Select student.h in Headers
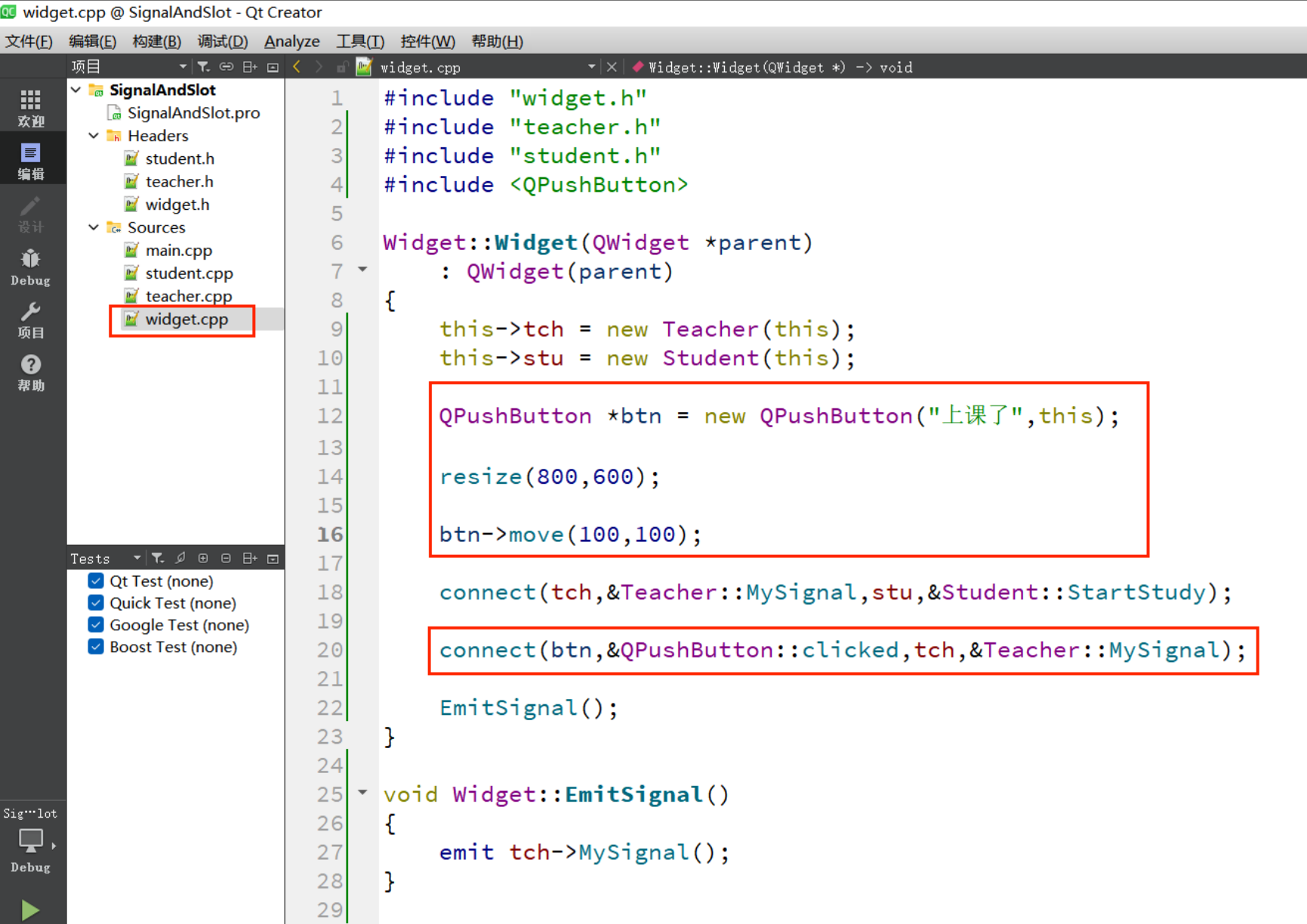The width and height of the screenshot is (1307, 924). click(x=180, y=159)
